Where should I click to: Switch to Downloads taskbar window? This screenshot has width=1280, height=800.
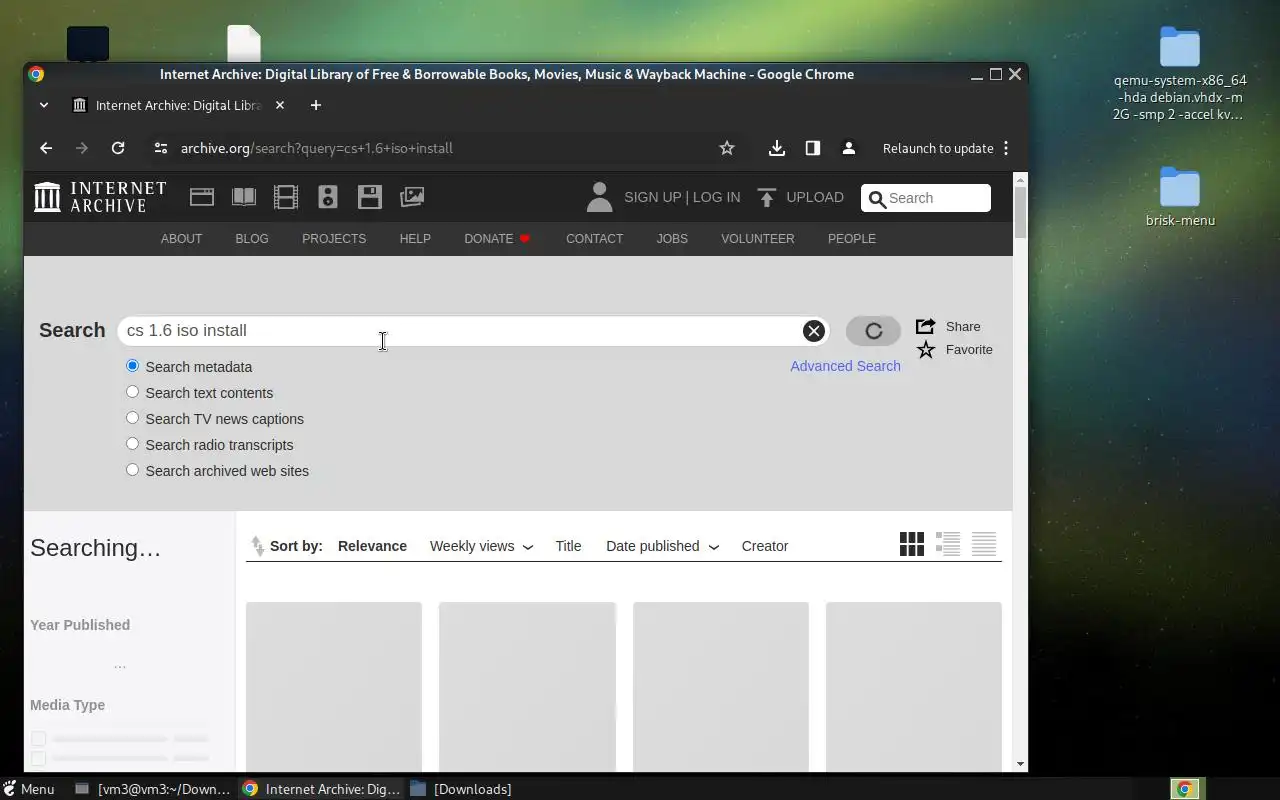click(461, 789)
